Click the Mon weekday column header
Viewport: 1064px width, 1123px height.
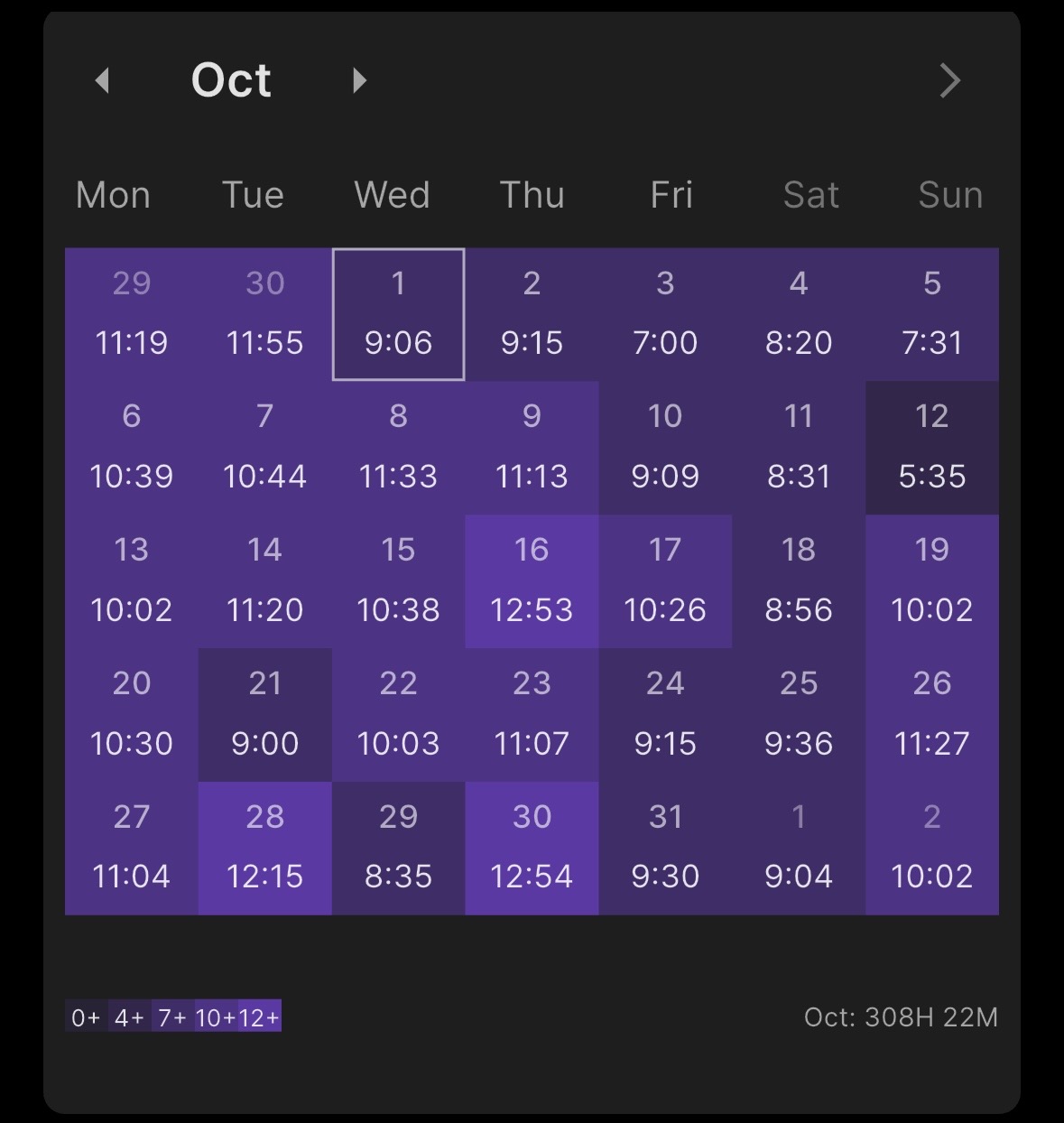pyautogui.click(x=113, y=195)
